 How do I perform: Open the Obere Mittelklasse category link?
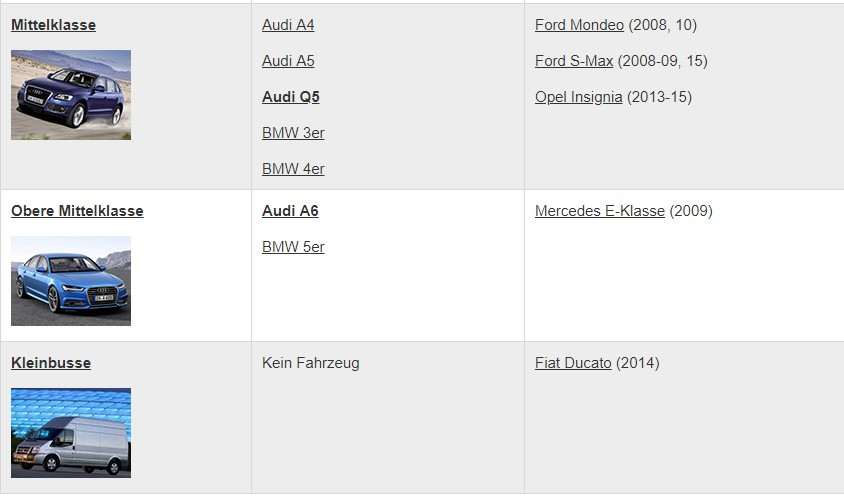[77, 211]
